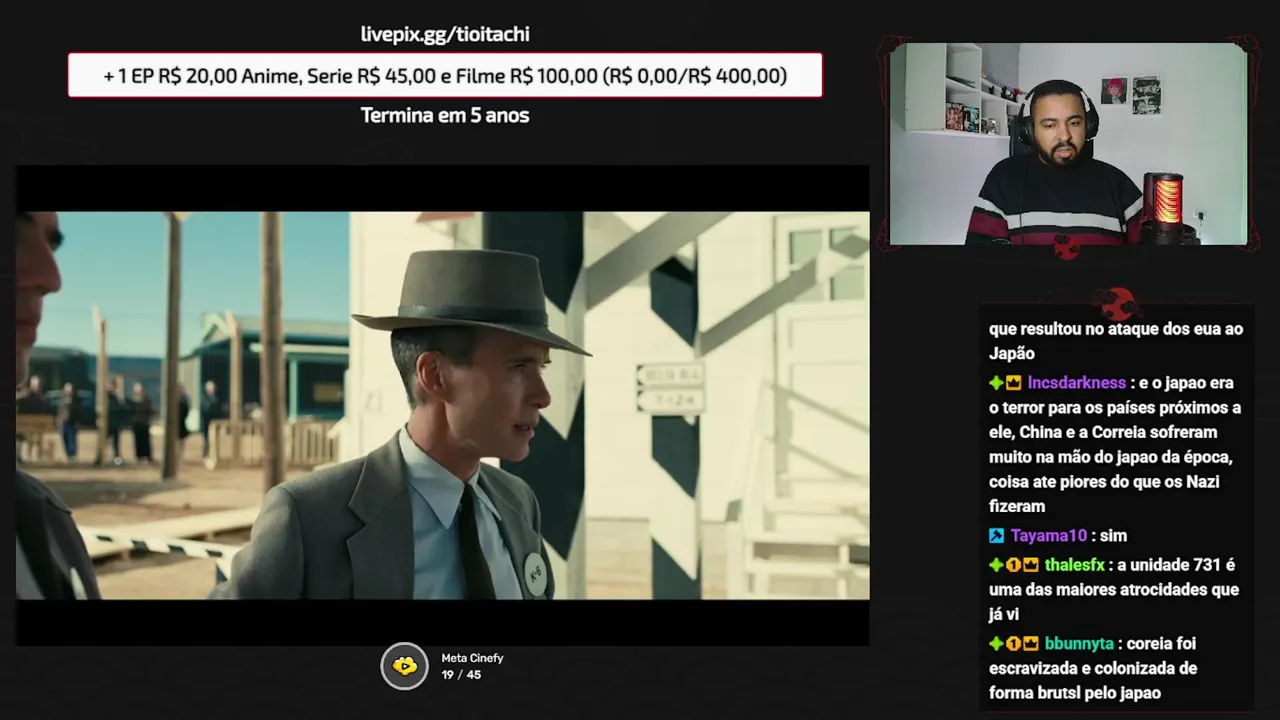Click the Meta Cinefy circular logo icon

404,666
